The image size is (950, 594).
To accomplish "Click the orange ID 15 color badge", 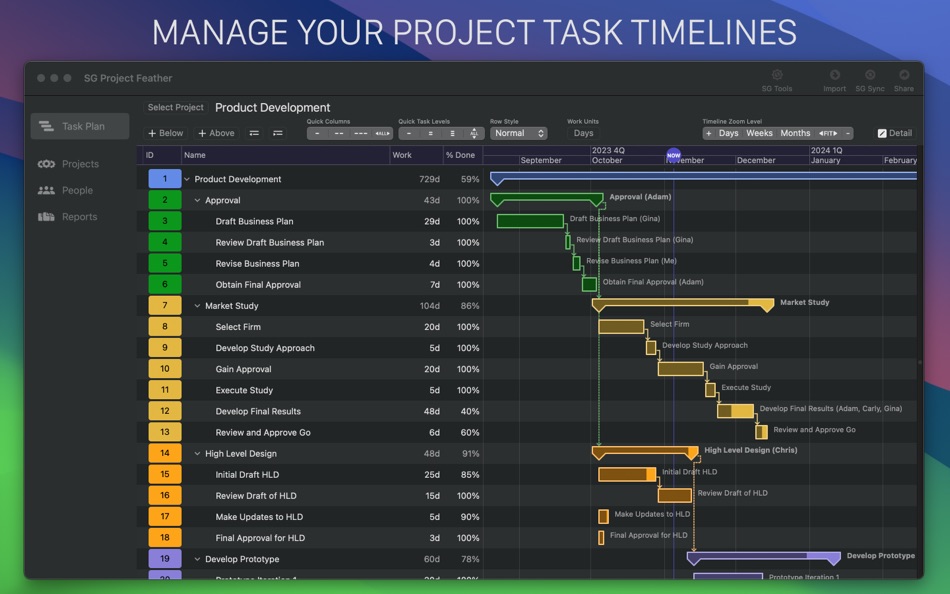I will 165,475.
